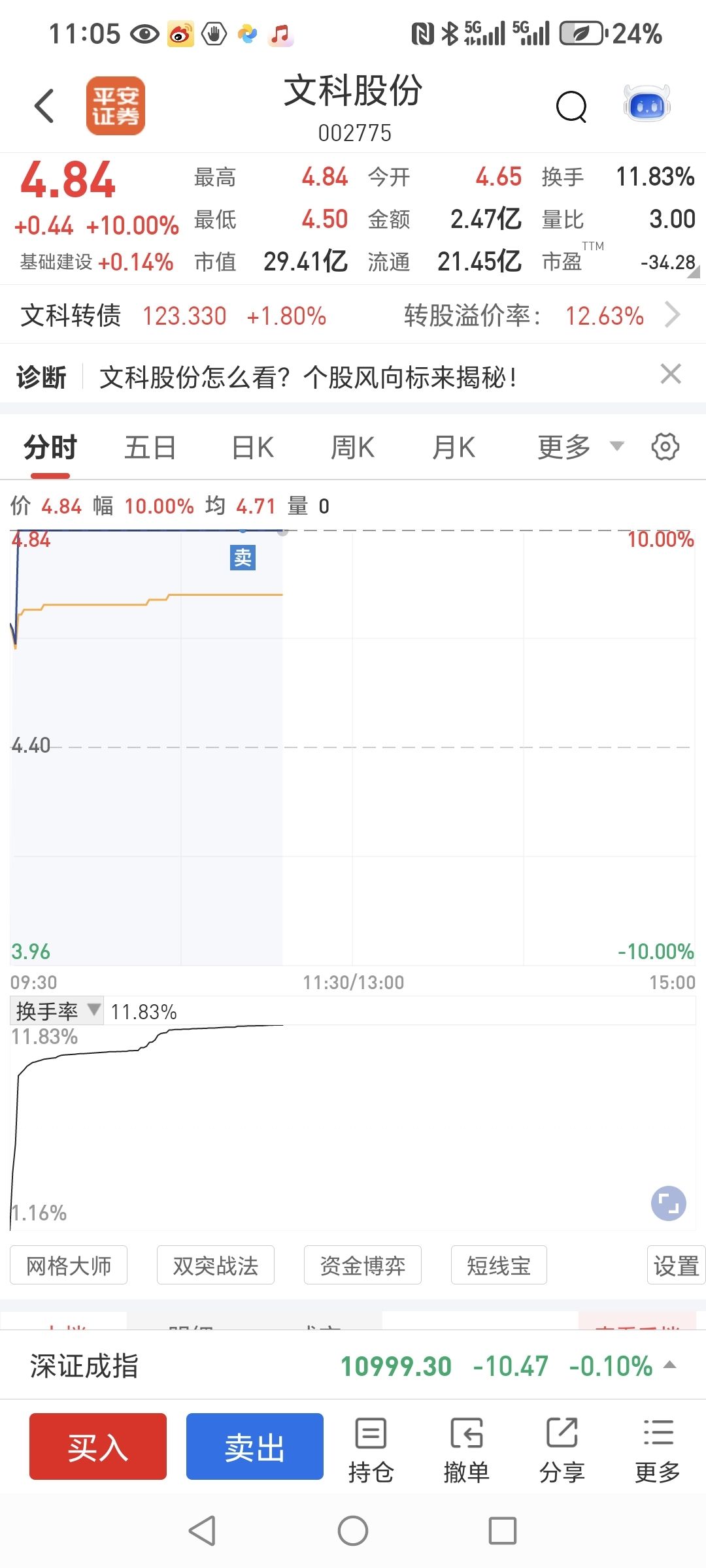706x1568 pixels.
Task: Expand the 深证成指 index bar arrow
Action: click(669, 1365)
